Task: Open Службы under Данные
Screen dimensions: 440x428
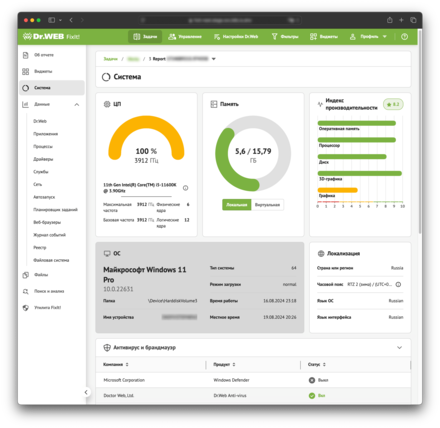Action: (x=41, y=172)
